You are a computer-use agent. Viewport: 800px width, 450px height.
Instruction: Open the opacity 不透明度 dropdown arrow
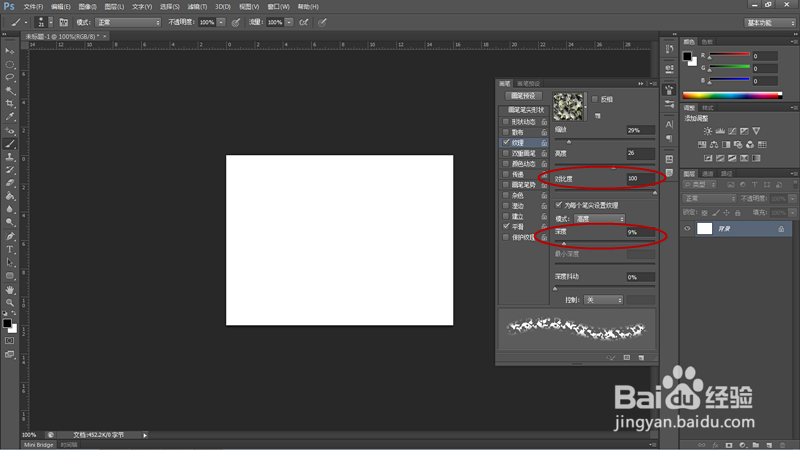coord(221,22)
